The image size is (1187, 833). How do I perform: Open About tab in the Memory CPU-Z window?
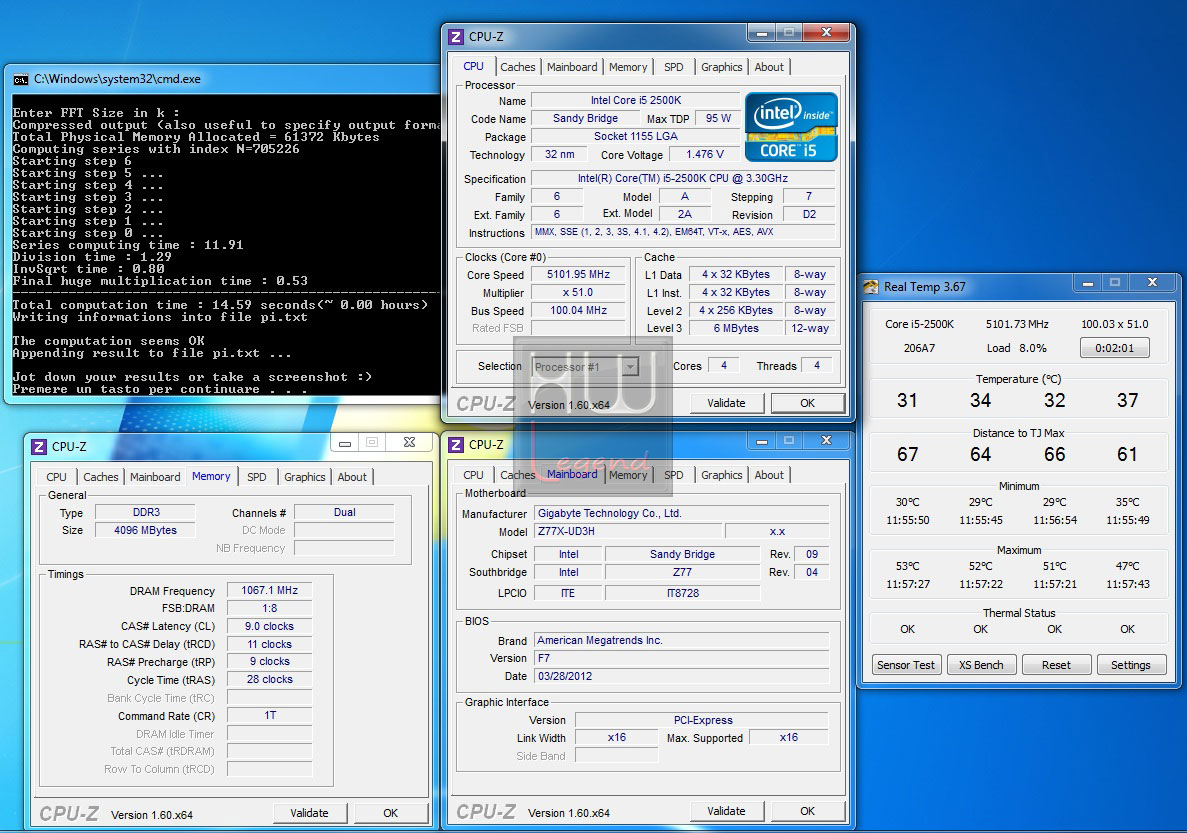click(352, 477)
